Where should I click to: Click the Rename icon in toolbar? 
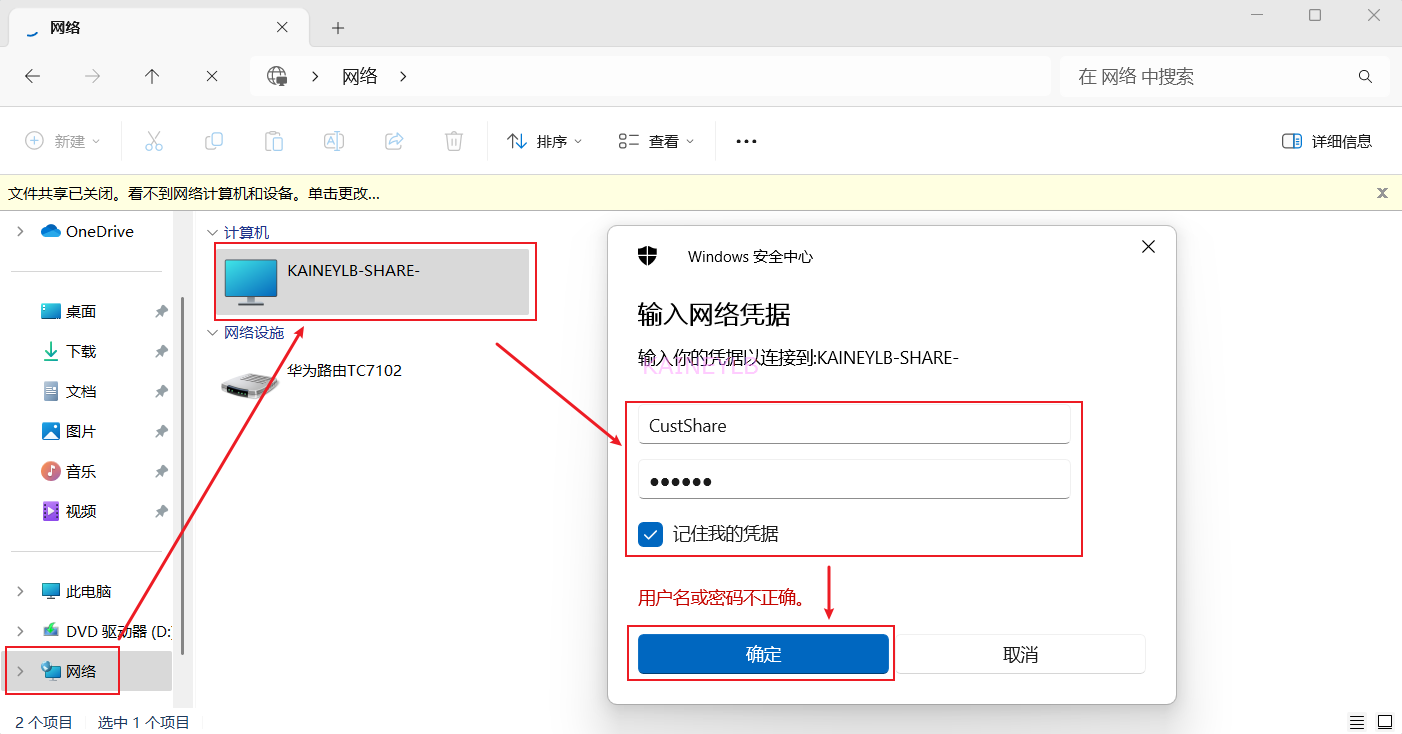coord(333,141)
